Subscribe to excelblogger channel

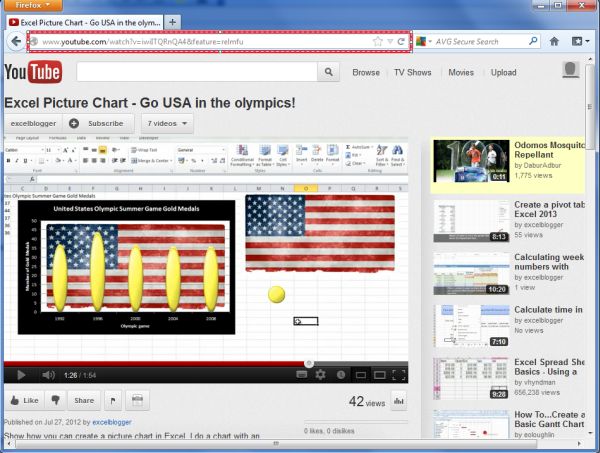click(98, 123)
